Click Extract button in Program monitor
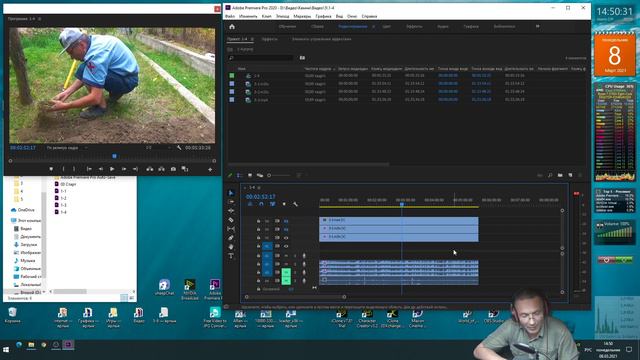 pos(162,169)
